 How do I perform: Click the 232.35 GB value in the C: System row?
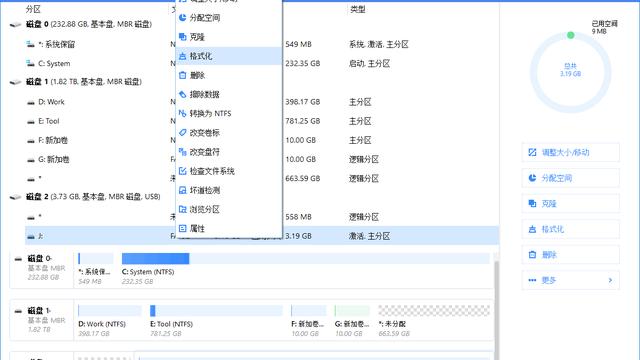coord(302,63)
